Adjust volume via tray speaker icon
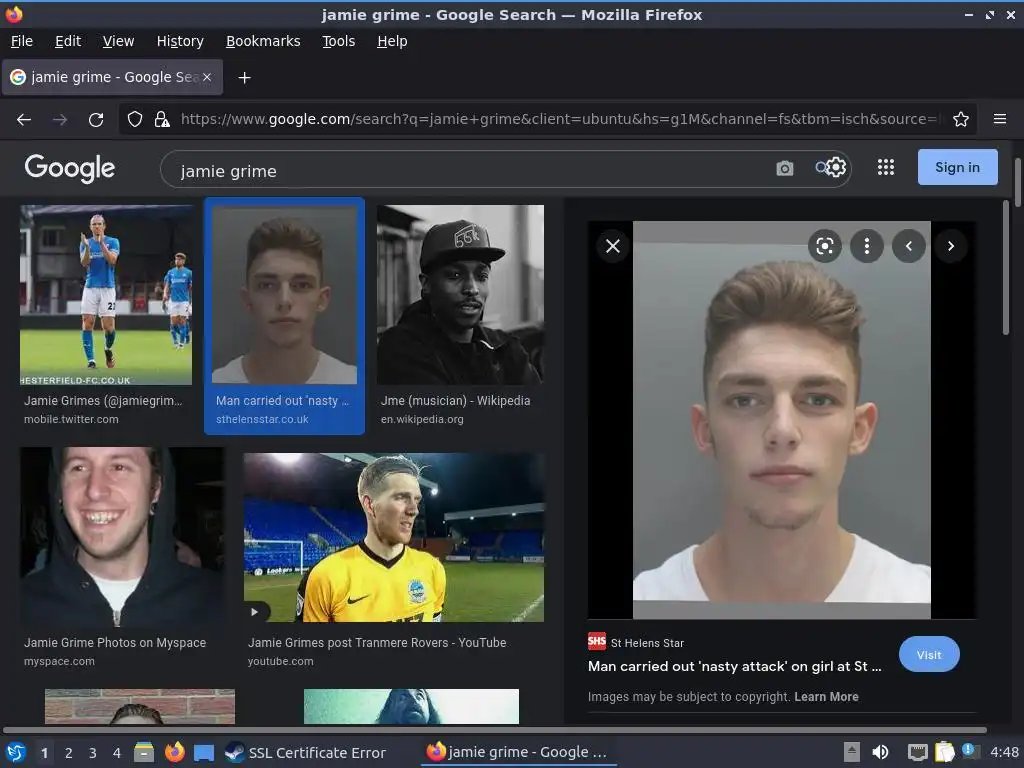Image resolution: width=1024 pixels, height=768 pixels. (880, 752)
